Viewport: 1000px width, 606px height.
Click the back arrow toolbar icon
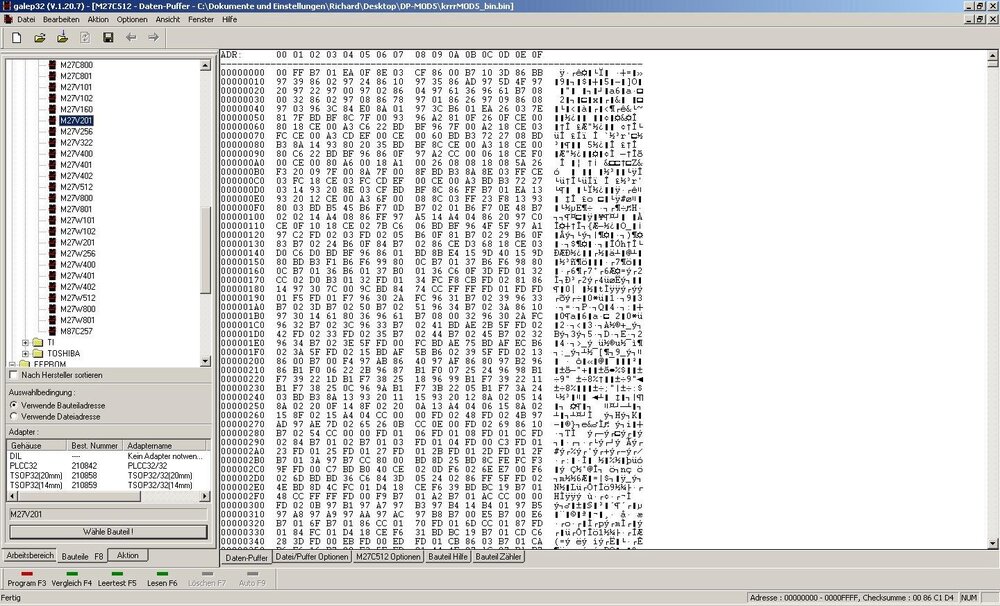(x=131, y=38)
